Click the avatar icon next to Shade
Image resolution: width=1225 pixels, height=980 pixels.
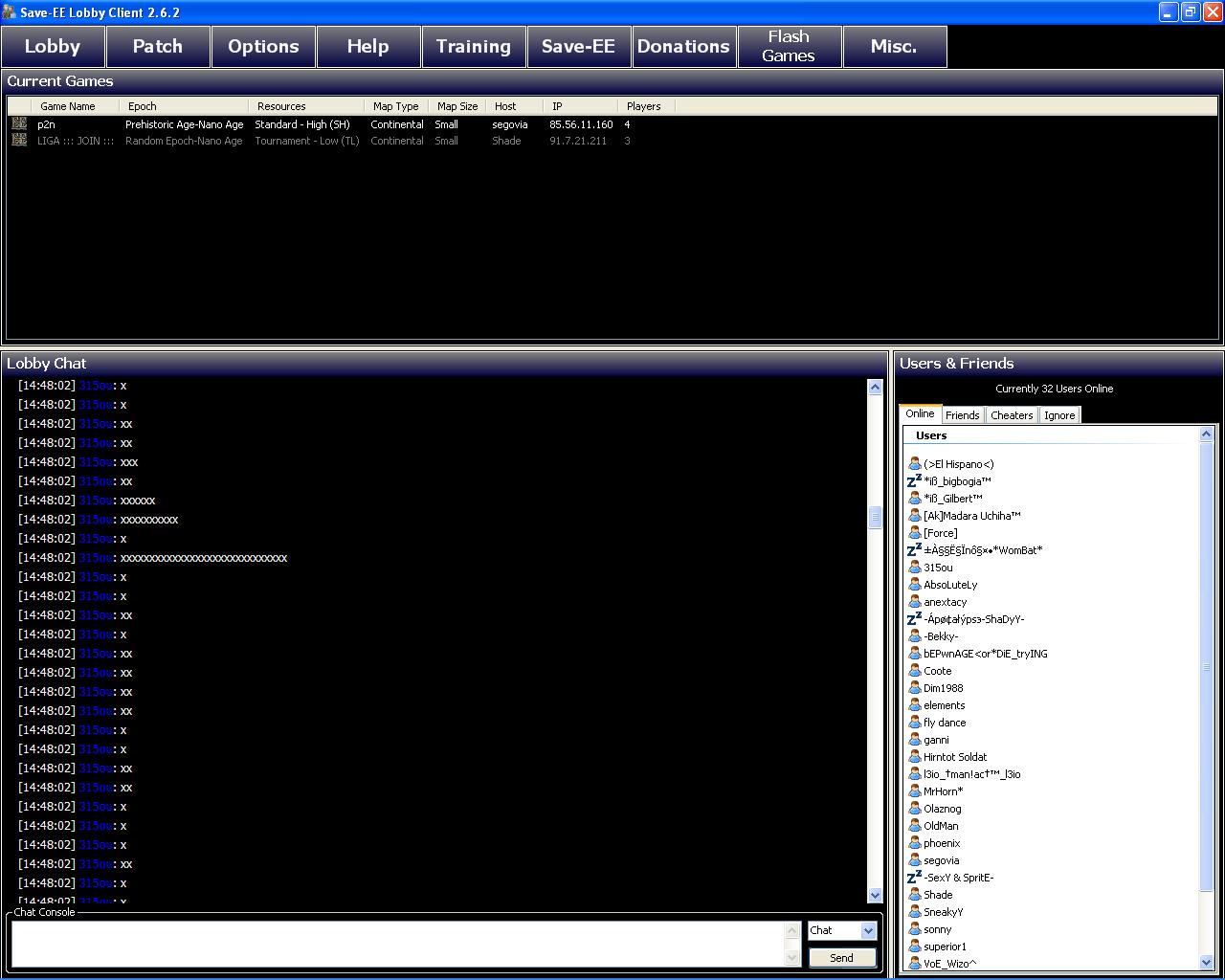914,895
